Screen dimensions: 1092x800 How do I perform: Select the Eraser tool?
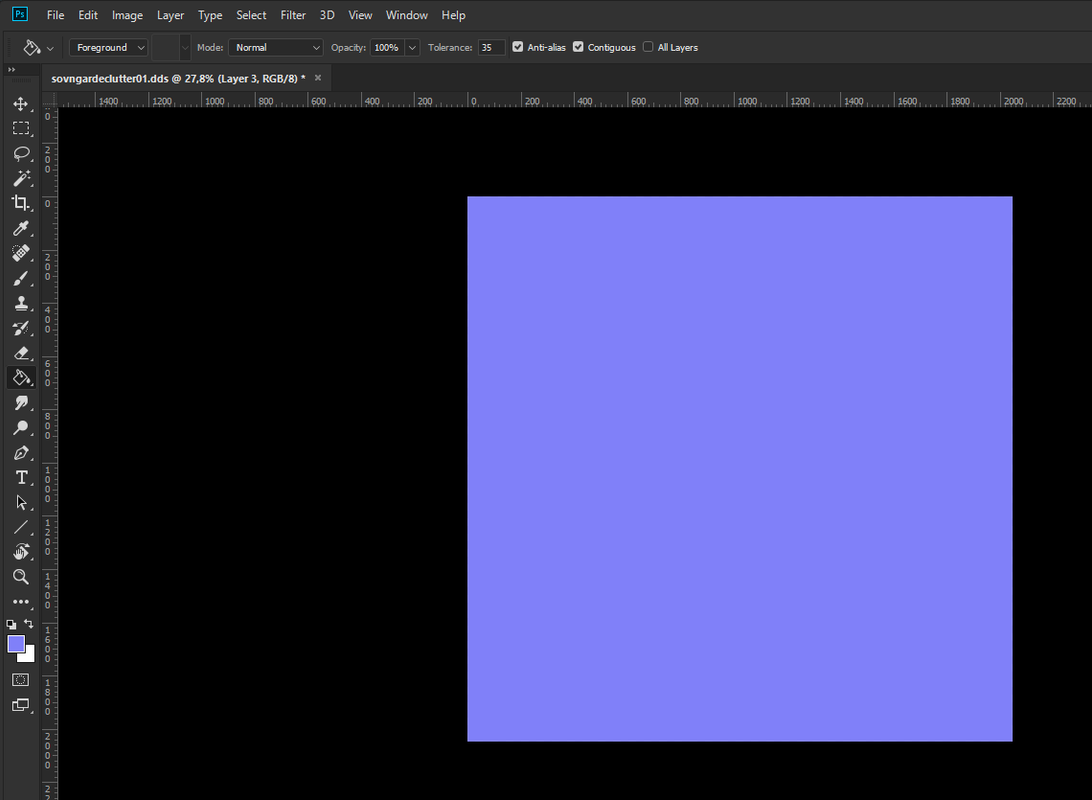(x=21, y=353)
